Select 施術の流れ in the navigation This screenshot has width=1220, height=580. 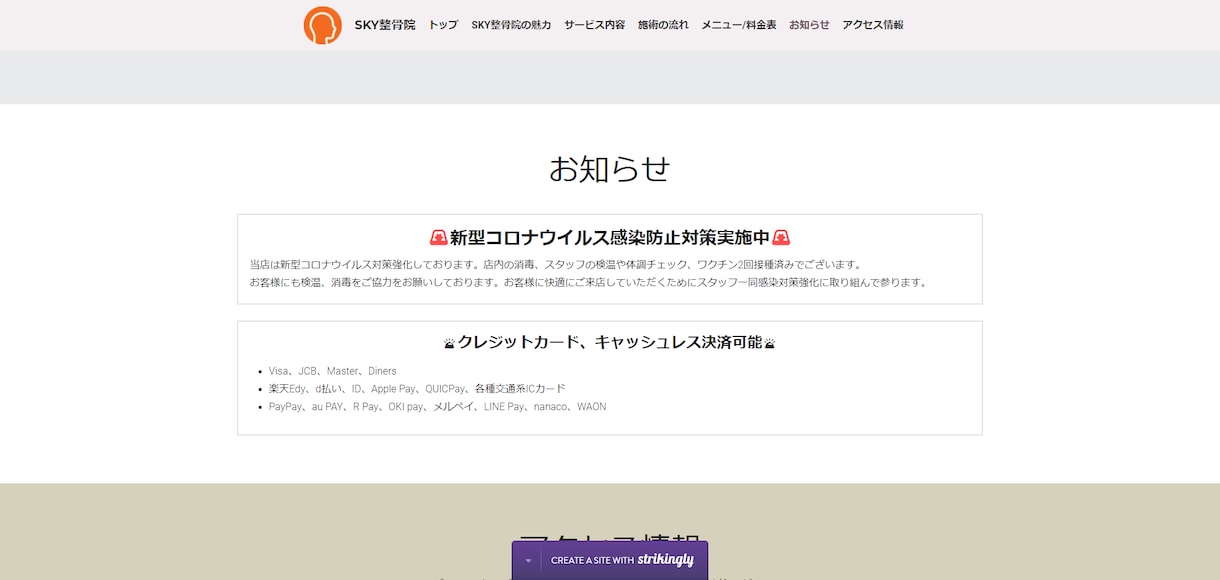[663, 25]
